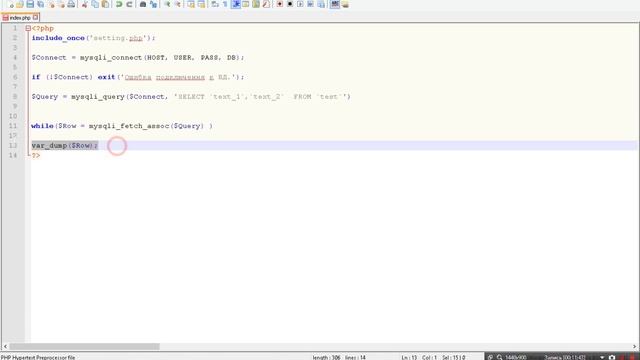Viewport: 640px width, 360px height.
Task: Toggle the Document Map panel icon
Action: click(x=256, y=4)
